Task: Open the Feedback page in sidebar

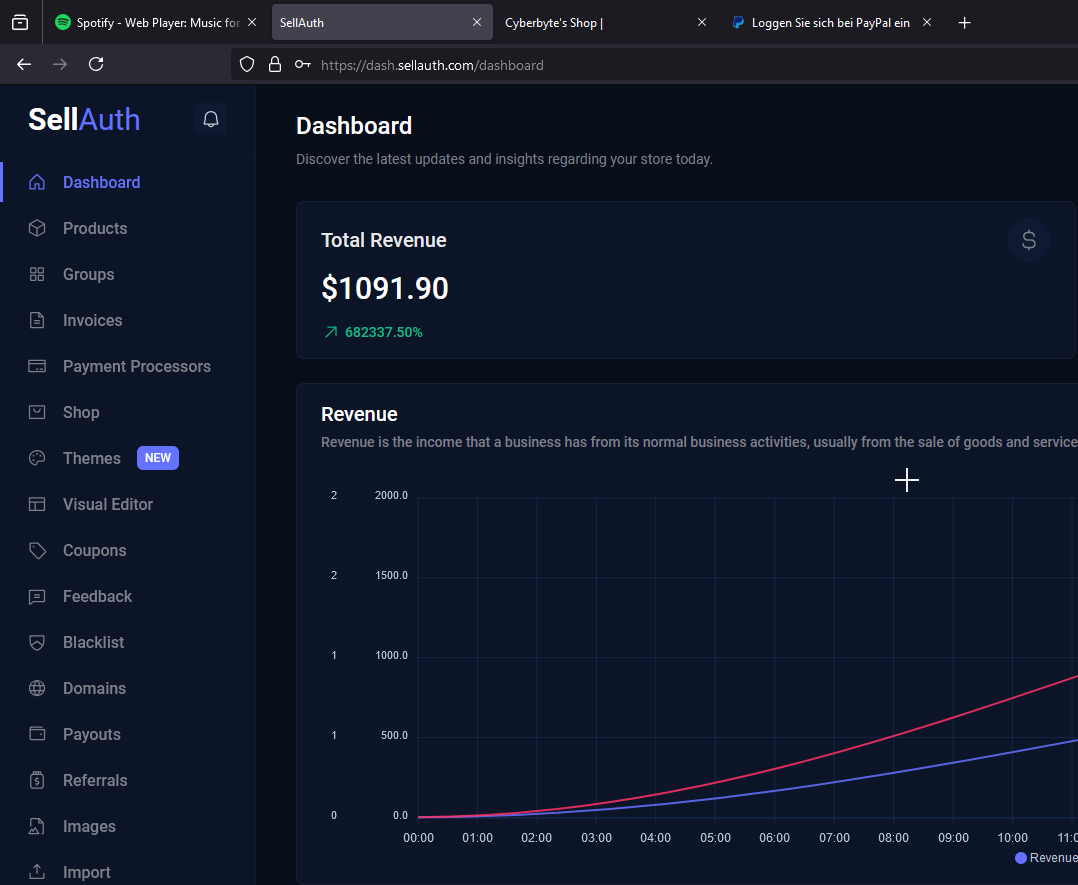Action: 97,596
